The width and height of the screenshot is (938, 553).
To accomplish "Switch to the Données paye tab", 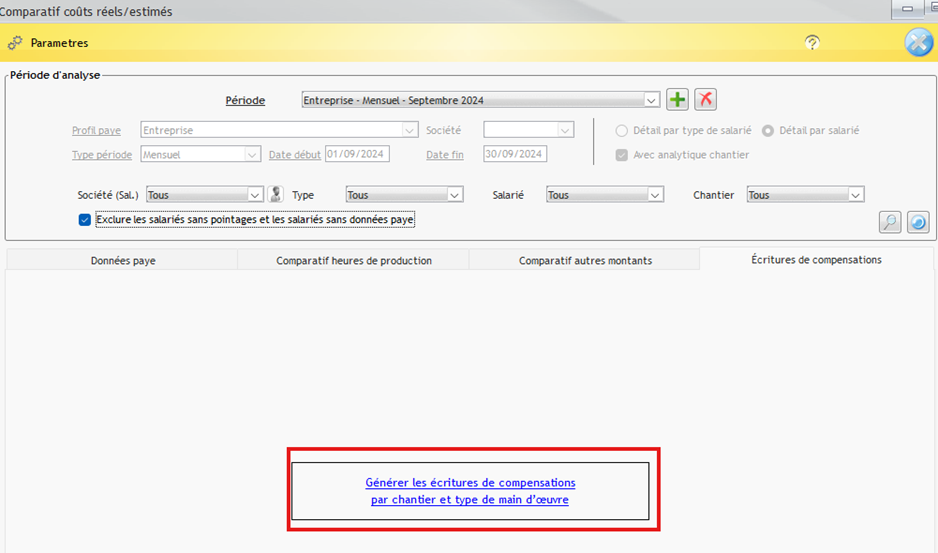I will pyautogui.click(x=123, y=260).
